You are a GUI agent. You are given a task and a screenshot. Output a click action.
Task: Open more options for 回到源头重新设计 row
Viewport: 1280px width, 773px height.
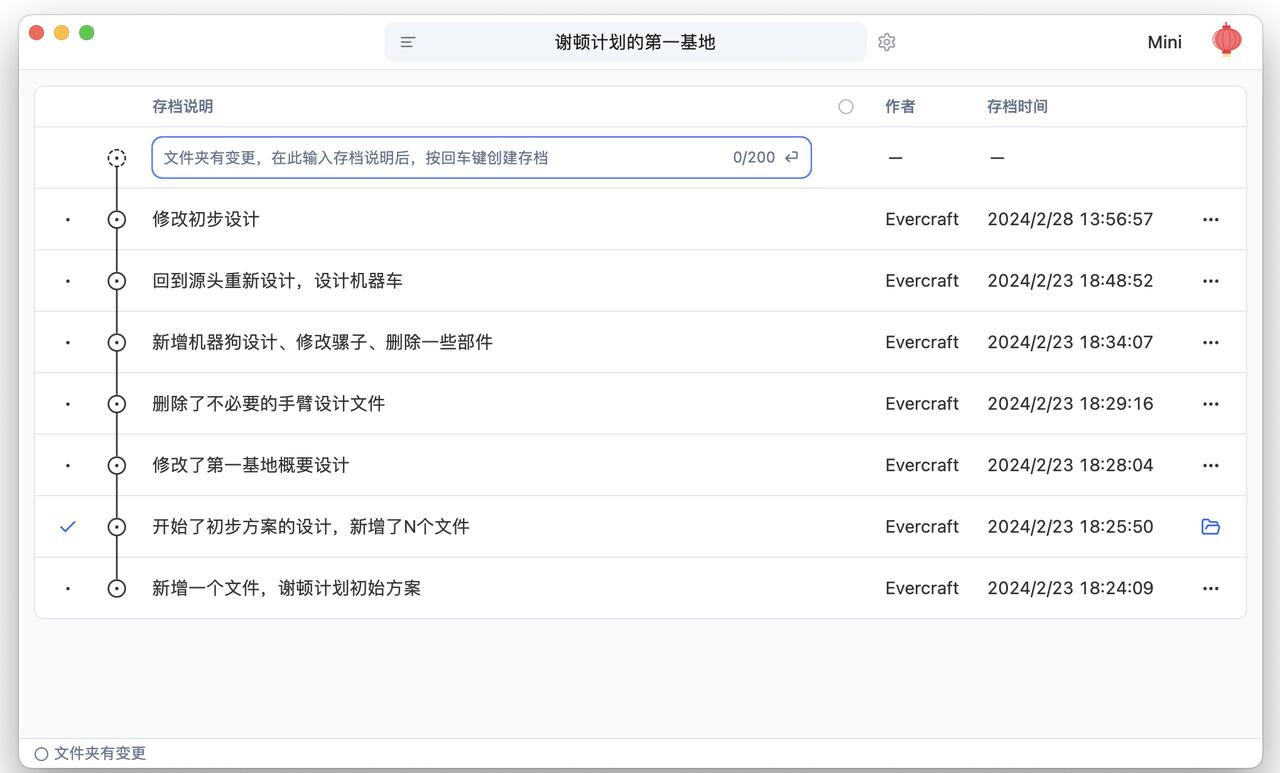pyautogui.click(x=1210, y=281)
